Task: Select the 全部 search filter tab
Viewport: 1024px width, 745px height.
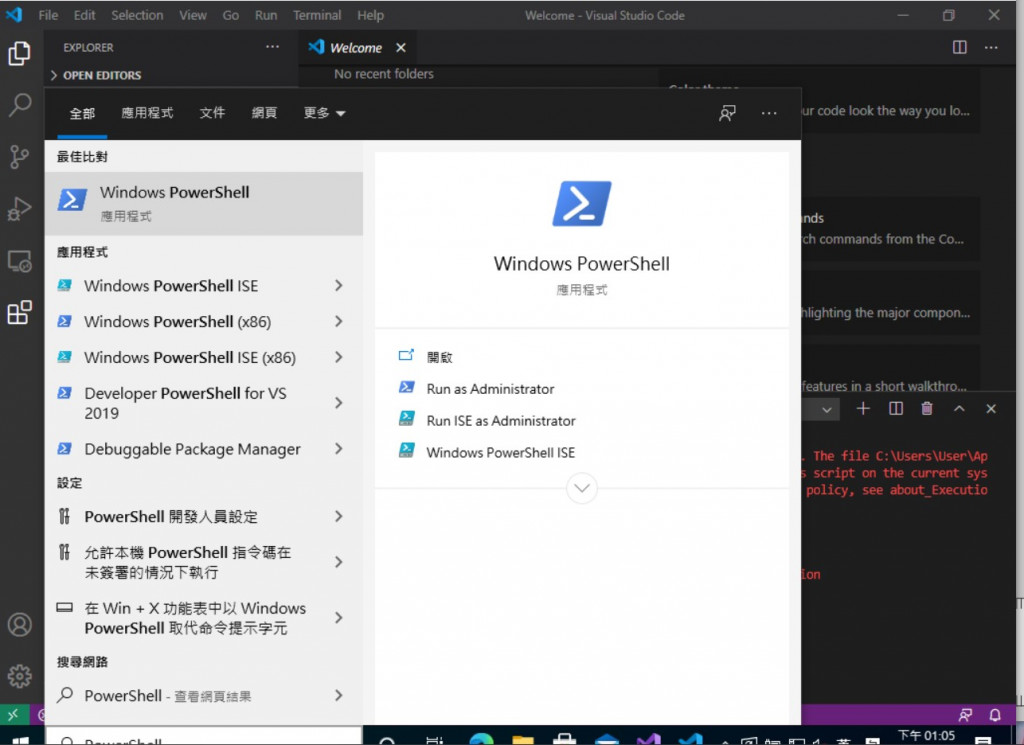Action: pos(82,114)
